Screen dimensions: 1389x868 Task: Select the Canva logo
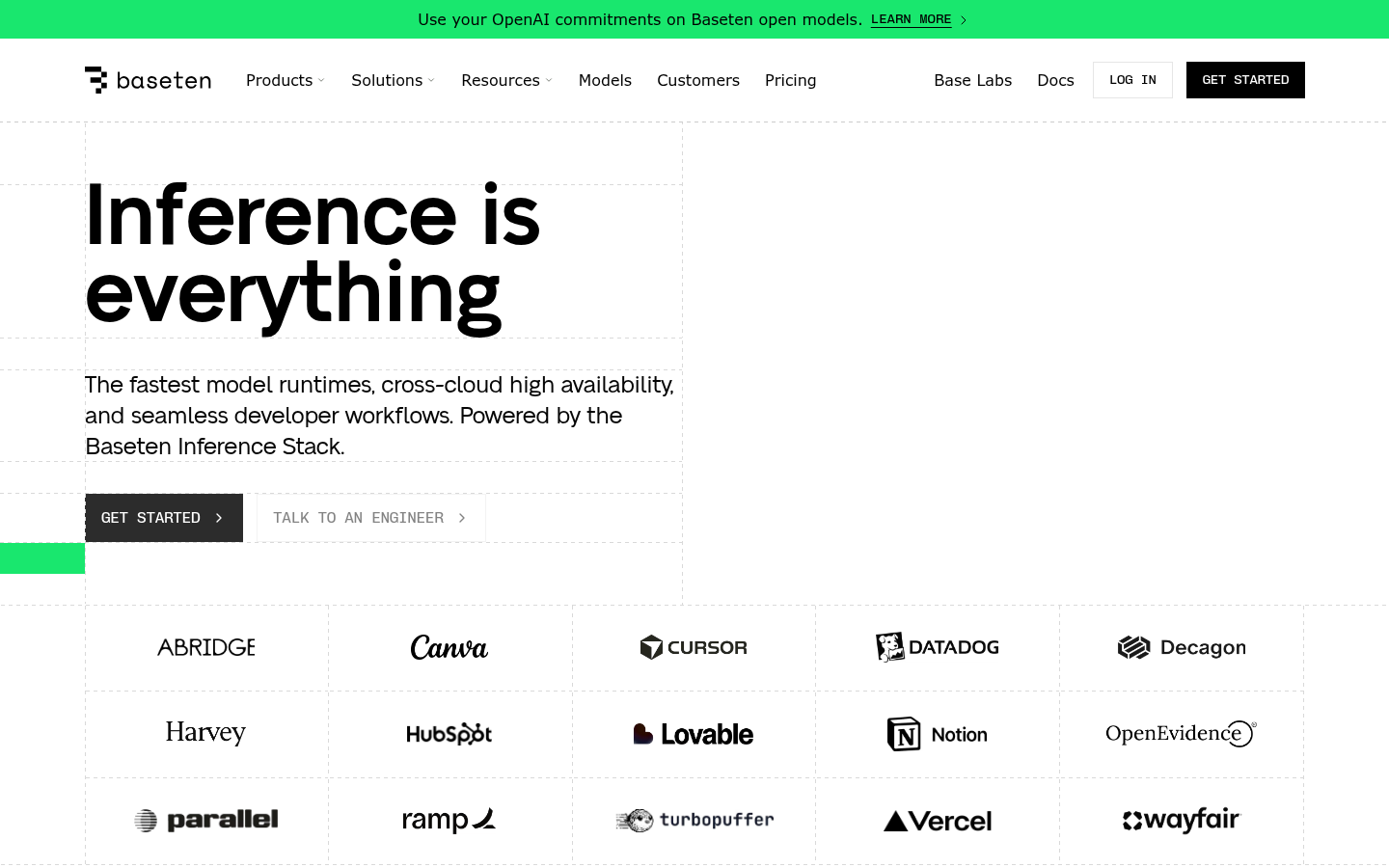(x=449, y=647)
